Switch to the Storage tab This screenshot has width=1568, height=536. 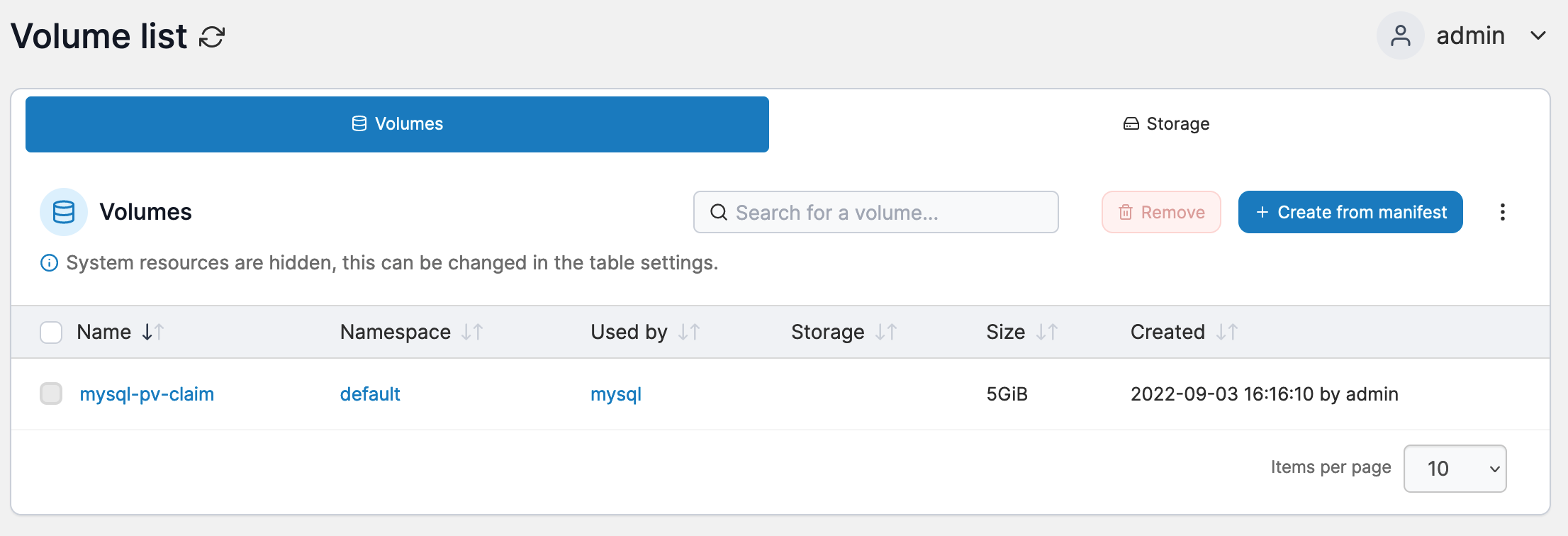click(1166, 124)
